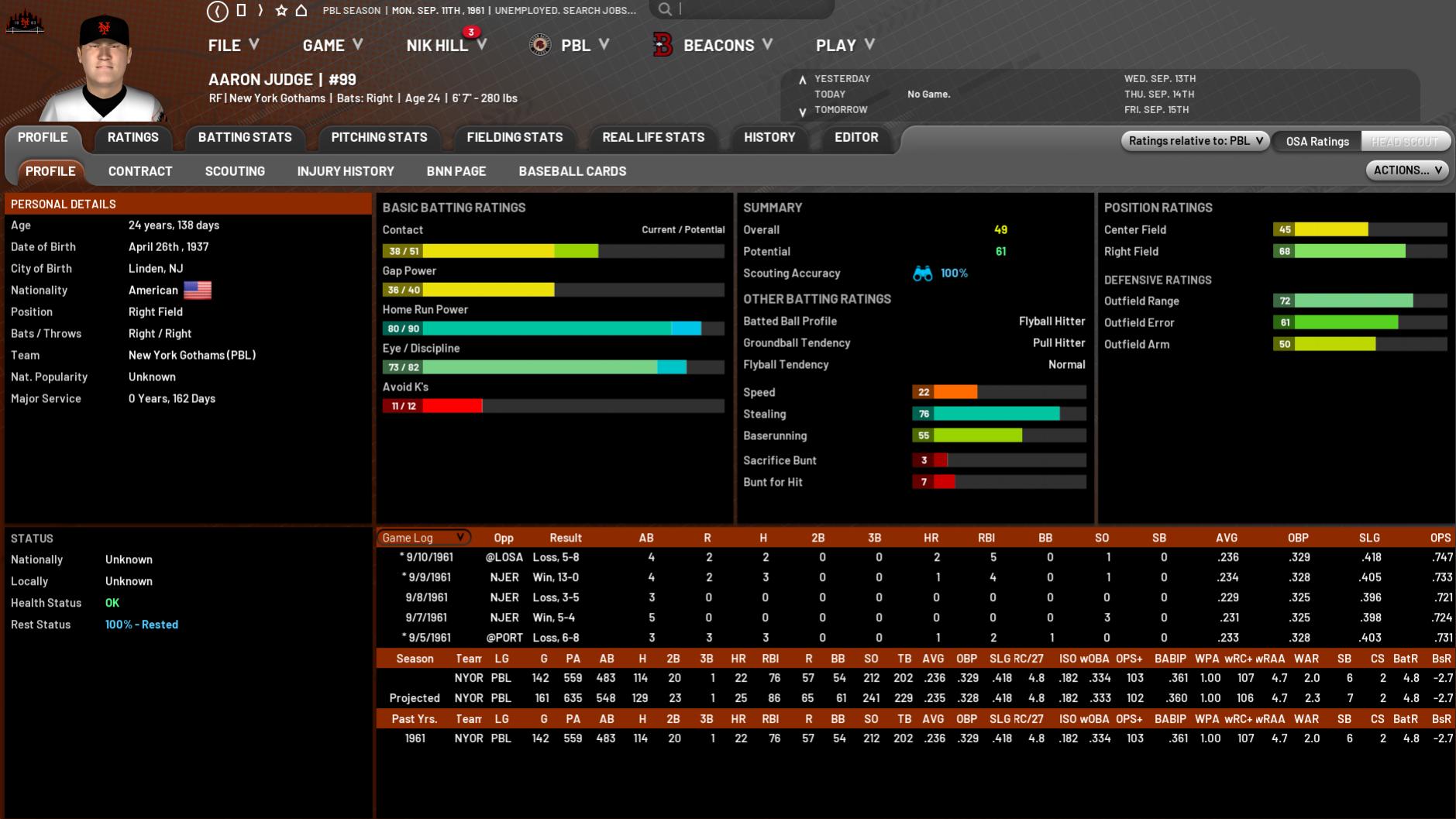Click the 9/5/1961 game log row date

(429, 638)
